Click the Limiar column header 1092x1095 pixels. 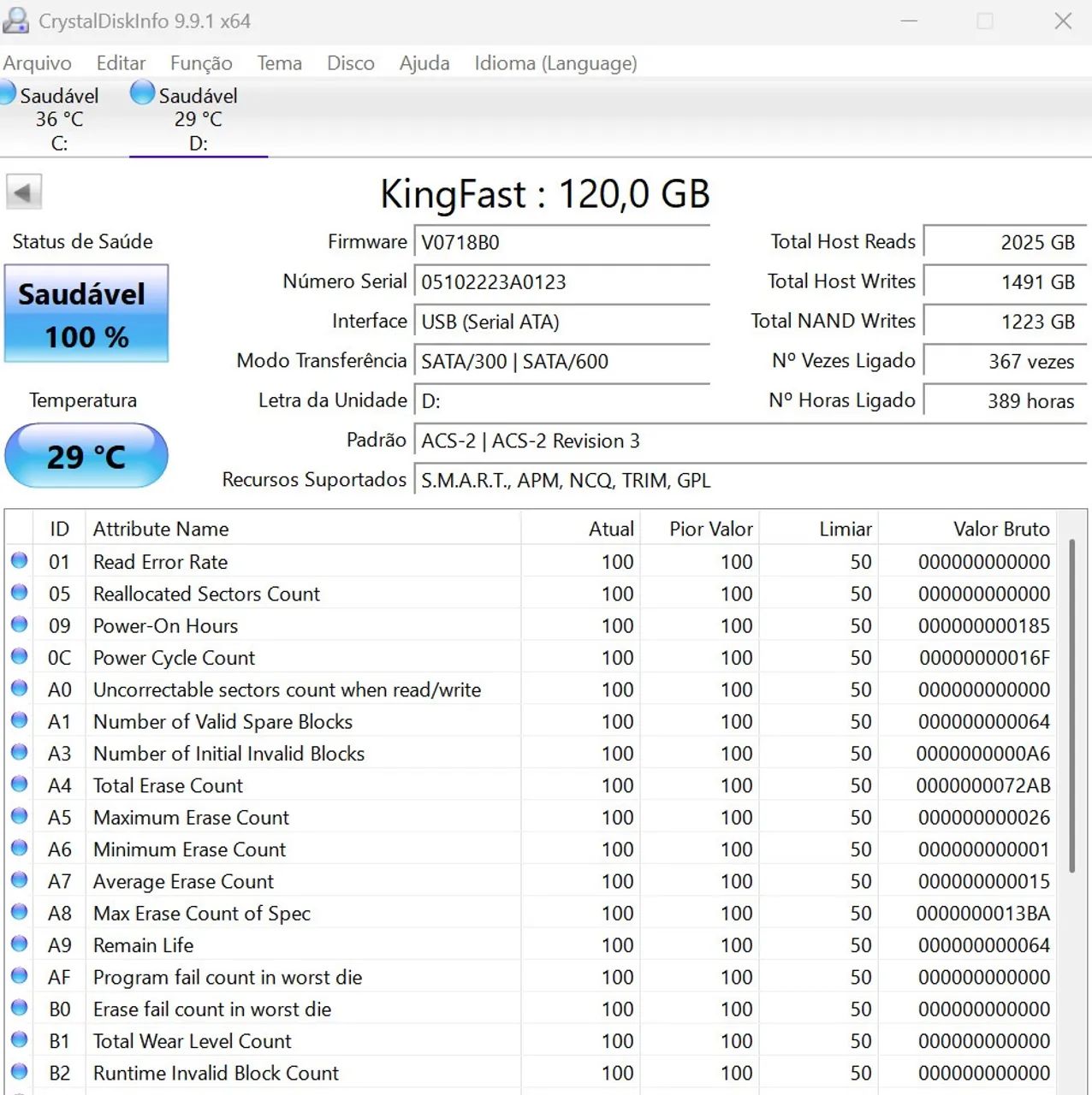[819, 529]
